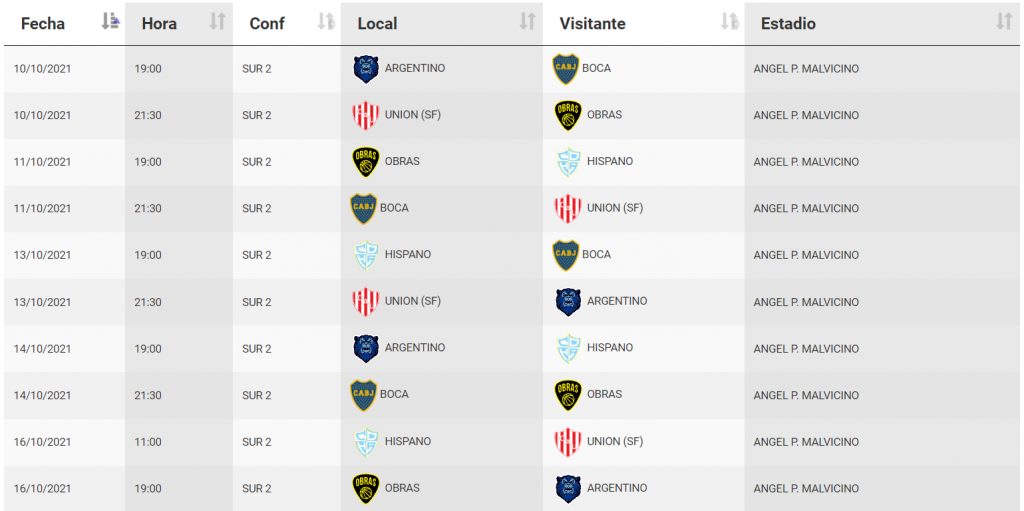Click Union (SF) logo in 21:30 10/10 match
The image size is (1024, 511).
[366, 115]
